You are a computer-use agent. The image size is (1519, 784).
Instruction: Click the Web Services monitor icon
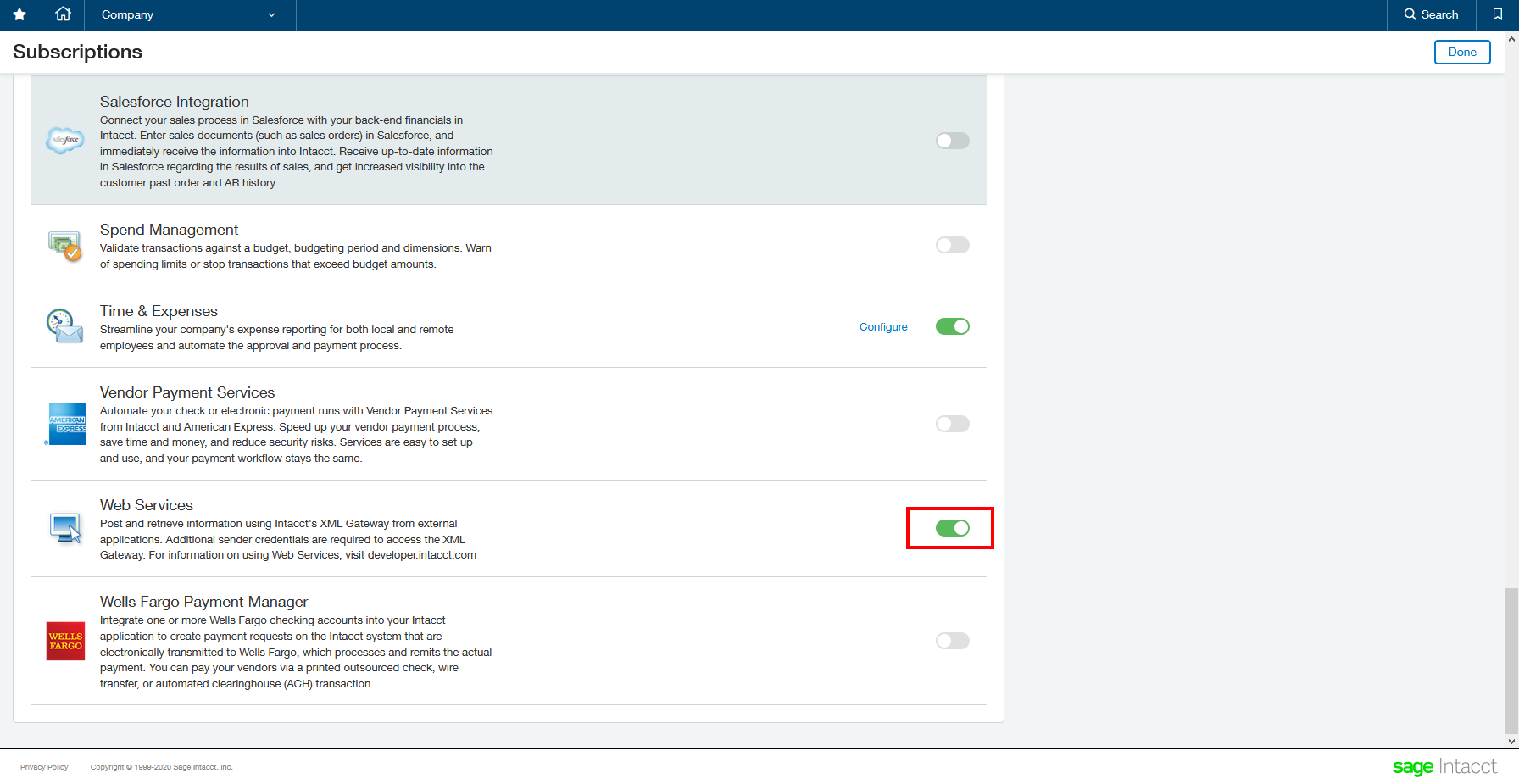click(x=64, y=527)
